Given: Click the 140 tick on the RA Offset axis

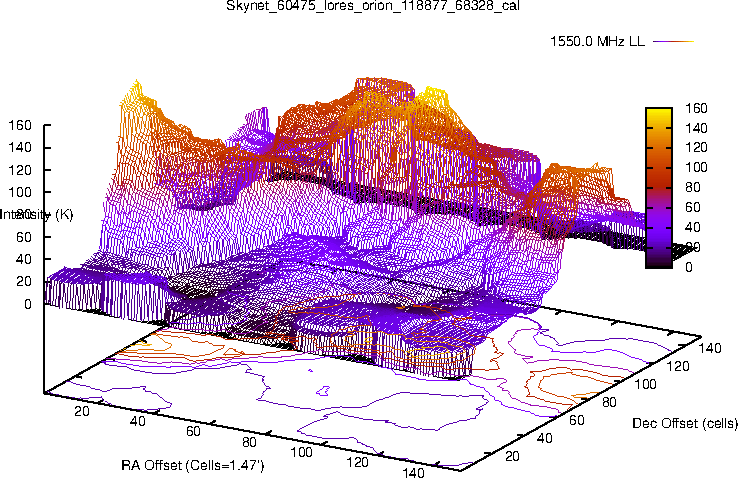Looking at the screenshot, I should coord(414,472).
